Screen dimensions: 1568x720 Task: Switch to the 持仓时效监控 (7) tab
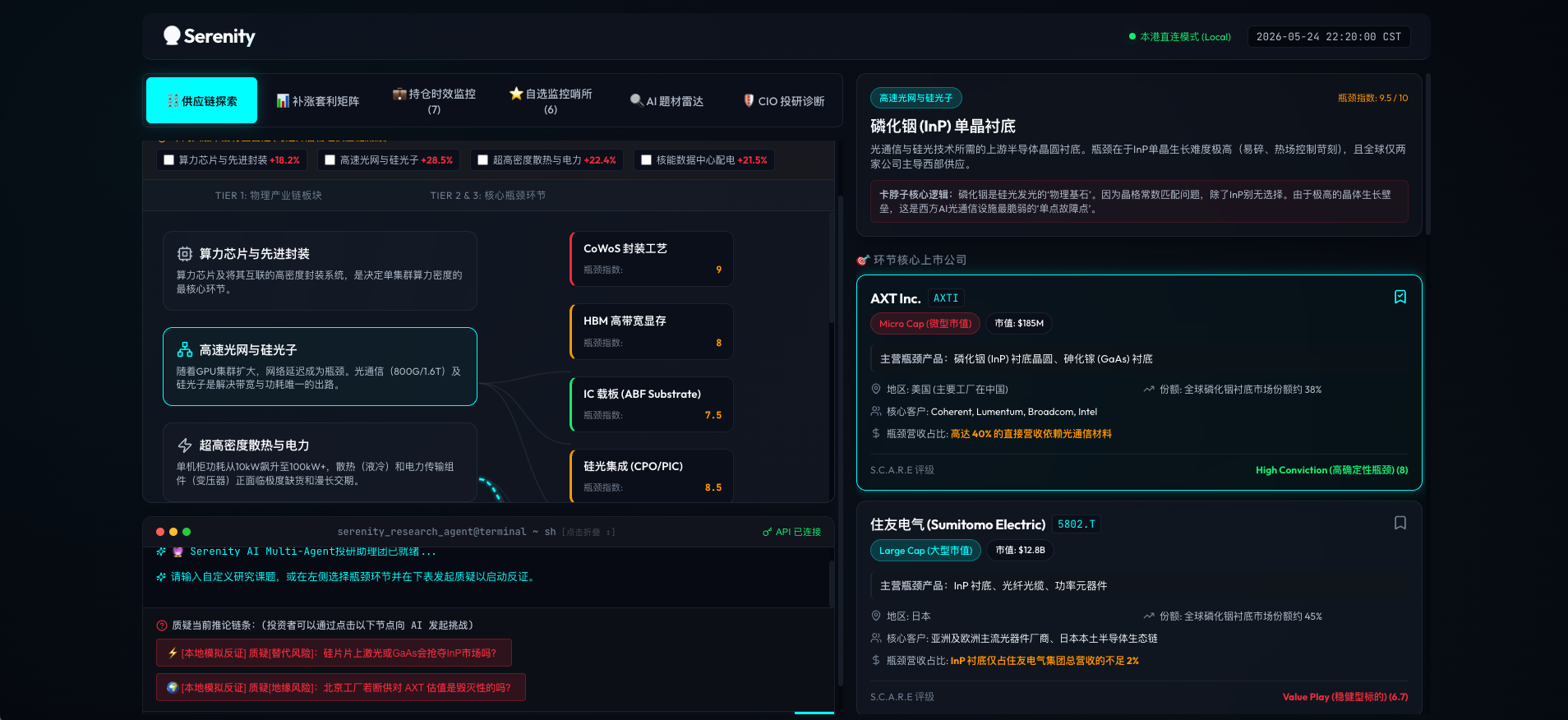434,100
